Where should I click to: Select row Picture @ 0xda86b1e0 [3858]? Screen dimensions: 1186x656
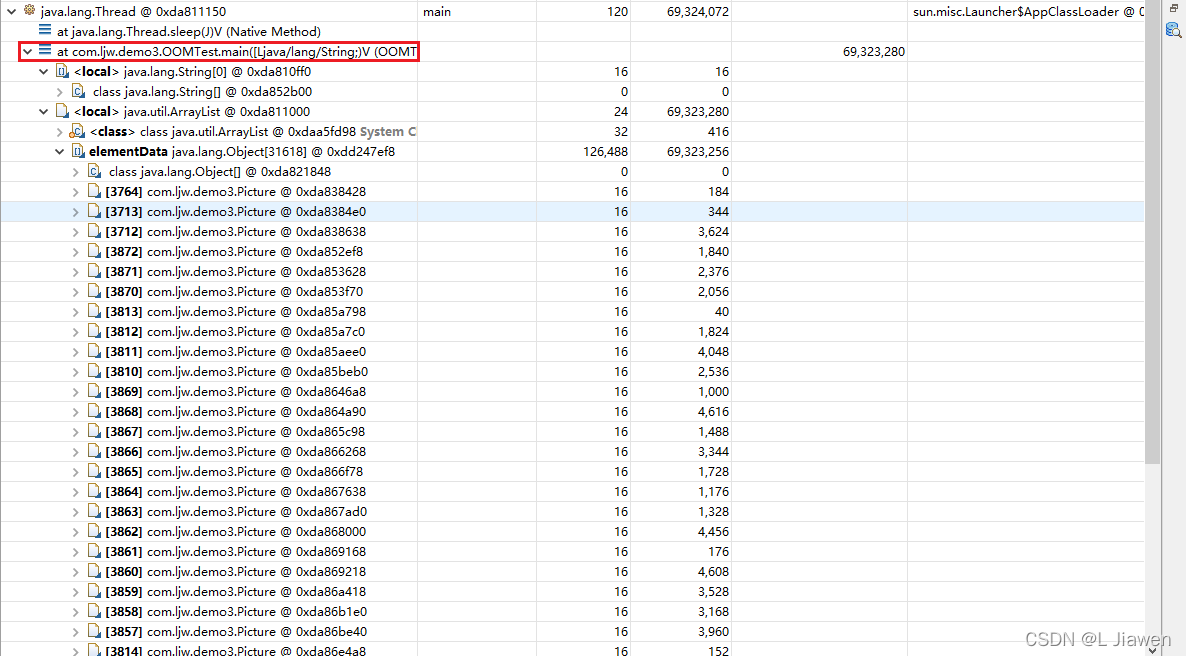point(572,612)
